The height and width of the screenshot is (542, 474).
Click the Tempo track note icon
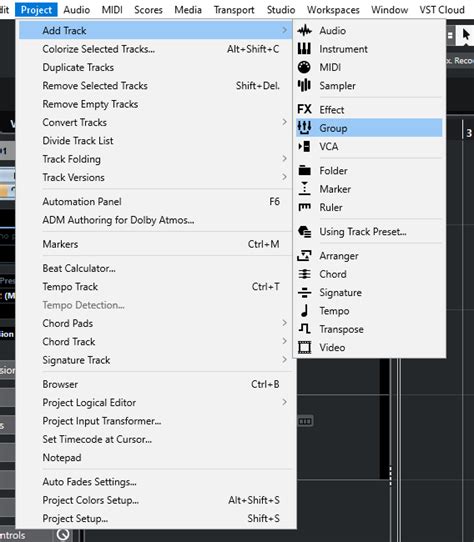pos(304,310)
